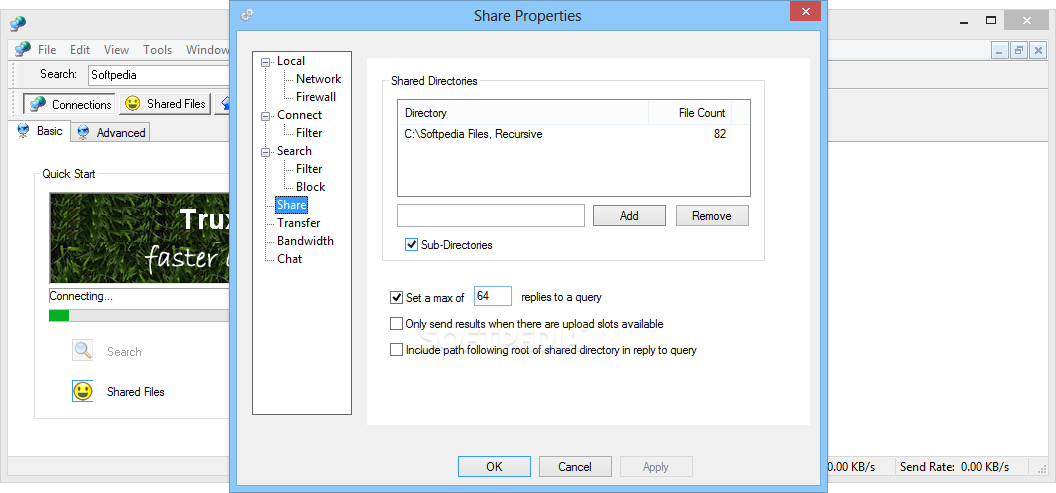
Task: Open the Shared Files toolbar button
Action: click(x=166, y=104)
